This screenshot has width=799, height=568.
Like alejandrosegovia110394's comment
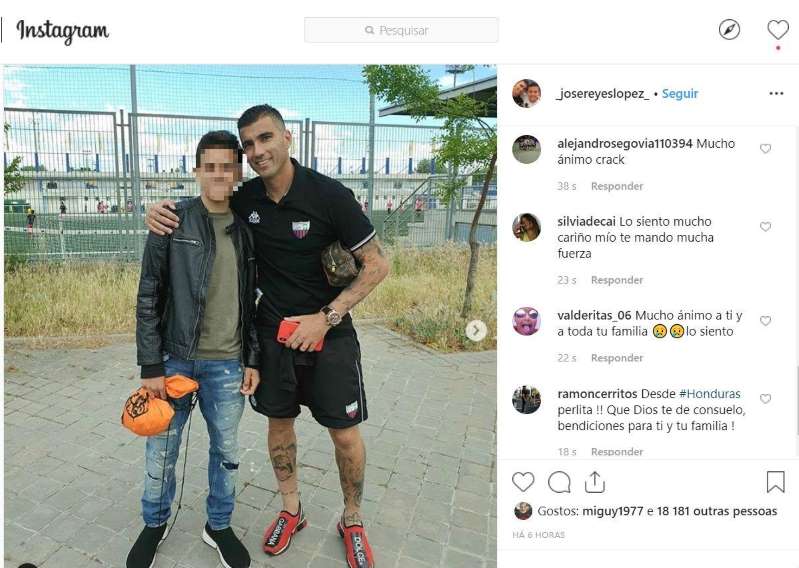point(765,149)
